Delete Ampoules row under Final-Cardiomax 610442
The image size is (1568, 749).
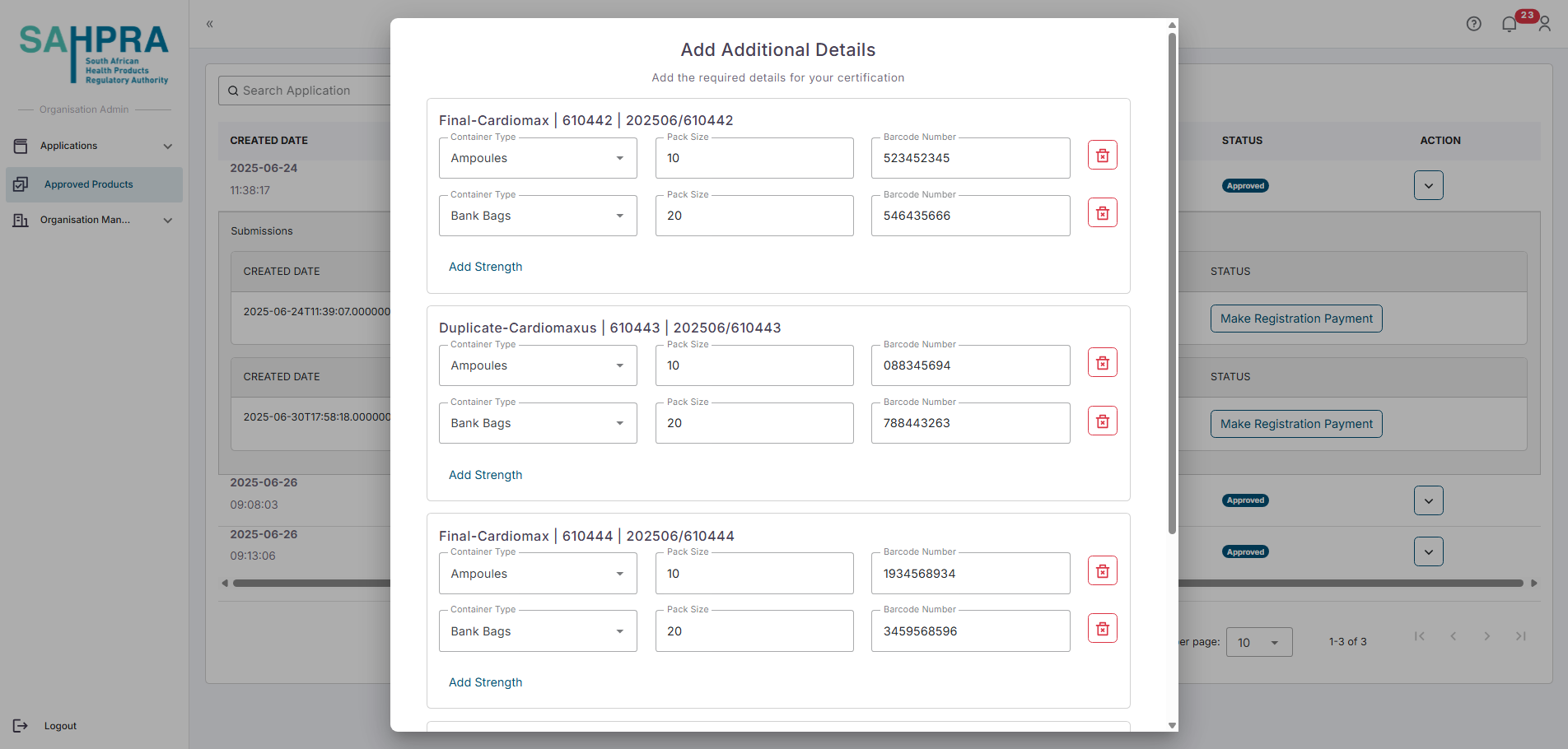pyautogui.click(x=1102, y=156)
